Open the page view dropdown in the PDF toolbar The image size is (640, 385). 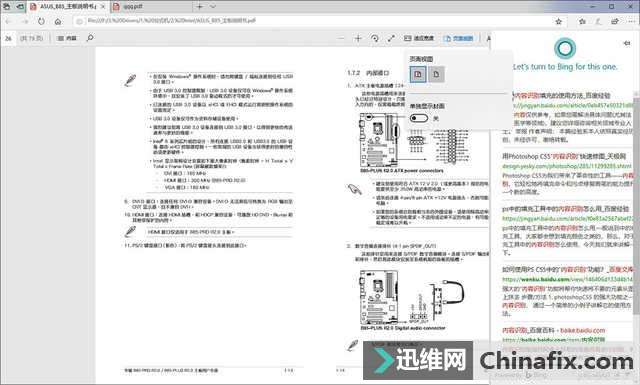[458, 38]
